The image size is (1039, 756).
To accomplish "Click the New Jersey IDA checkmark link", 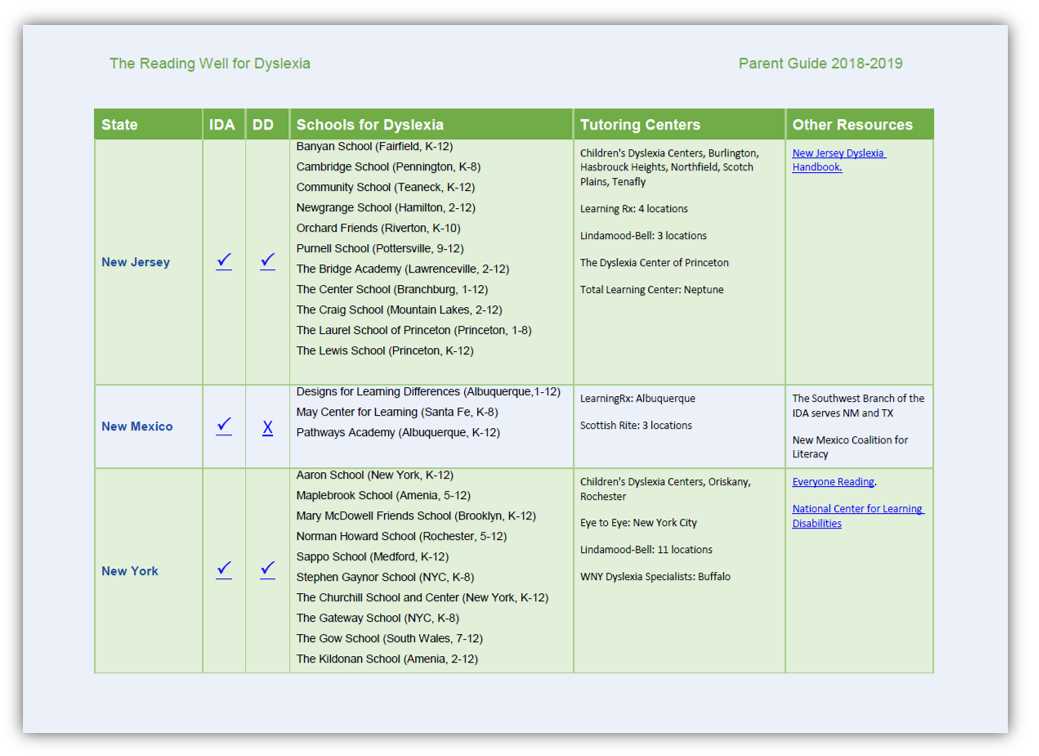I will click(x=224, y=261).
